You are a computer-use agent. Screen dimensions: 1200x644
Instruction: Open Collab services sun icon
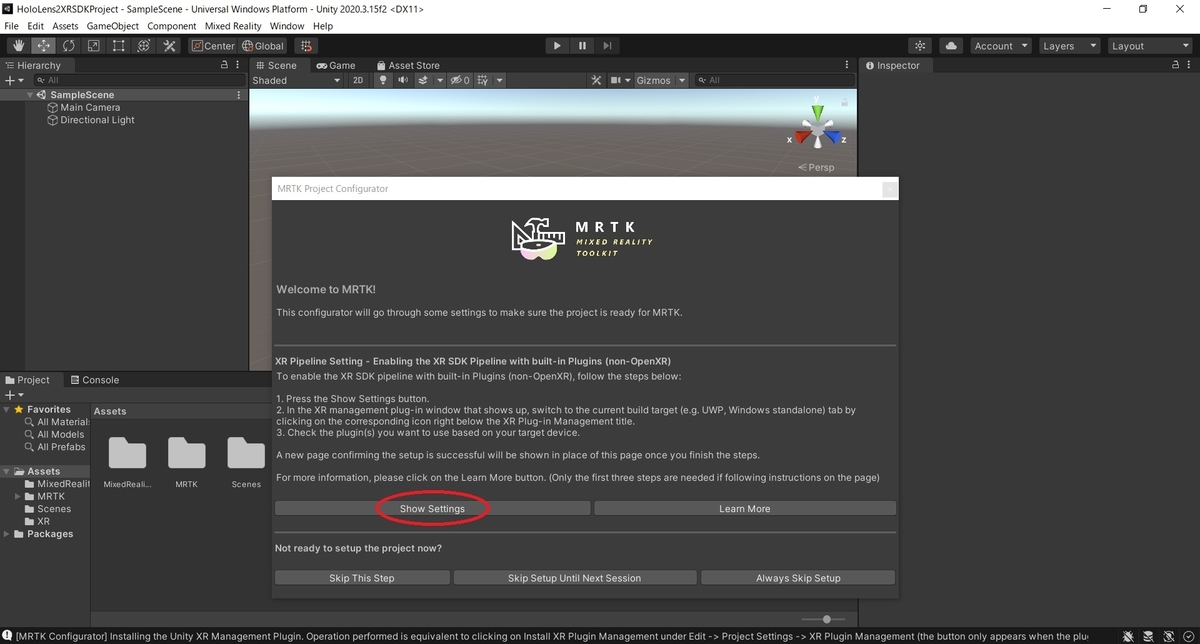[921, 45]
